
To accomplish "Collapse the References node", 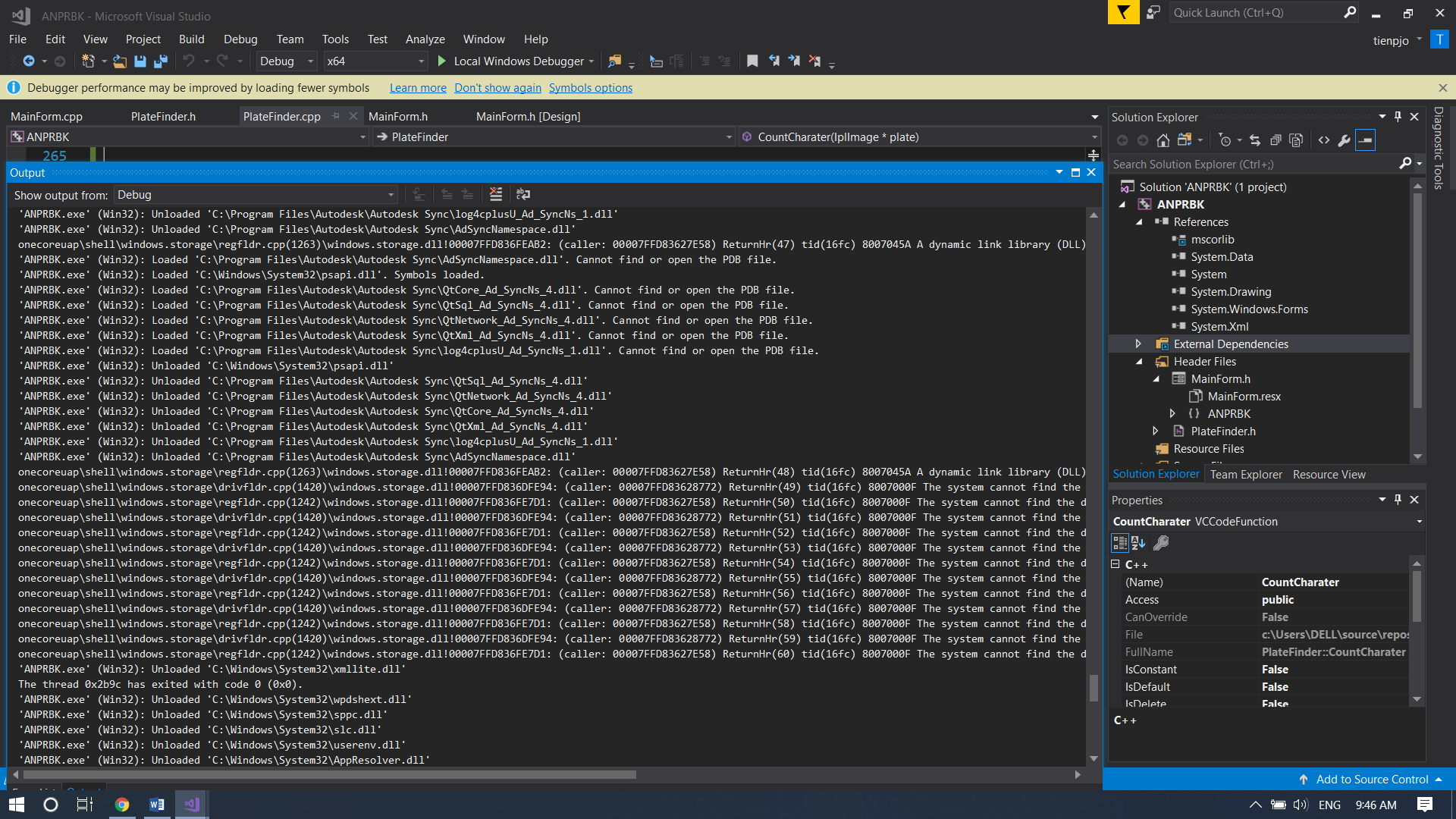I will click(x=1139, y=222).
